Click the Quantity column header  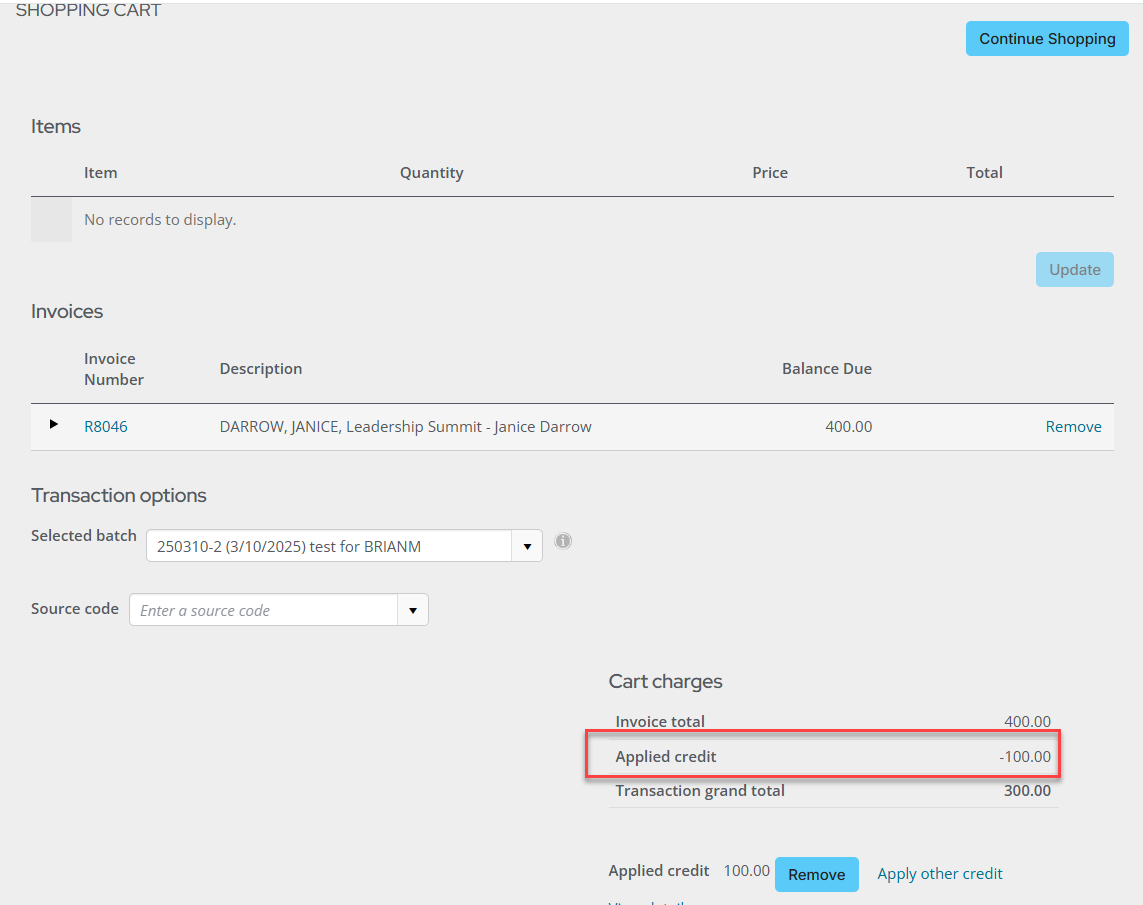[x=431, y=173]
